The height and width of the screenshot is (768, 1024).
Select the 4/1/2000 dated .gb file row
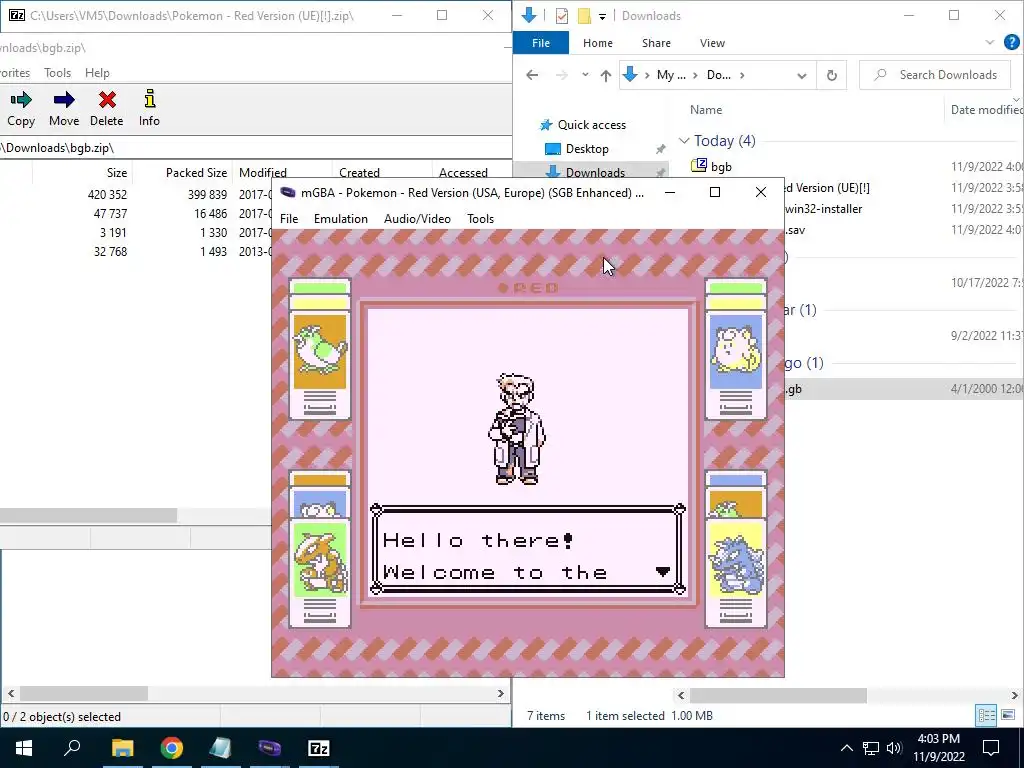(904, 389)
